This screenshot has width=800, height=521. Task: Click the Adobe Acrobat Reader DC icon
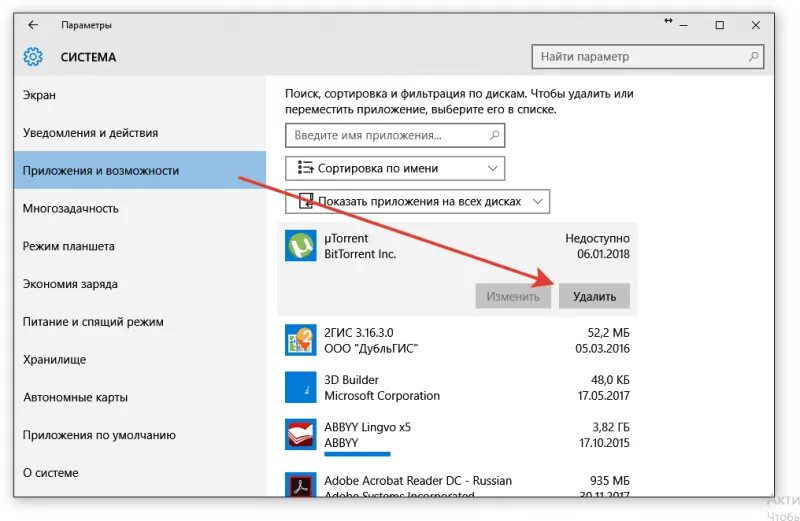tap(301, 485)
